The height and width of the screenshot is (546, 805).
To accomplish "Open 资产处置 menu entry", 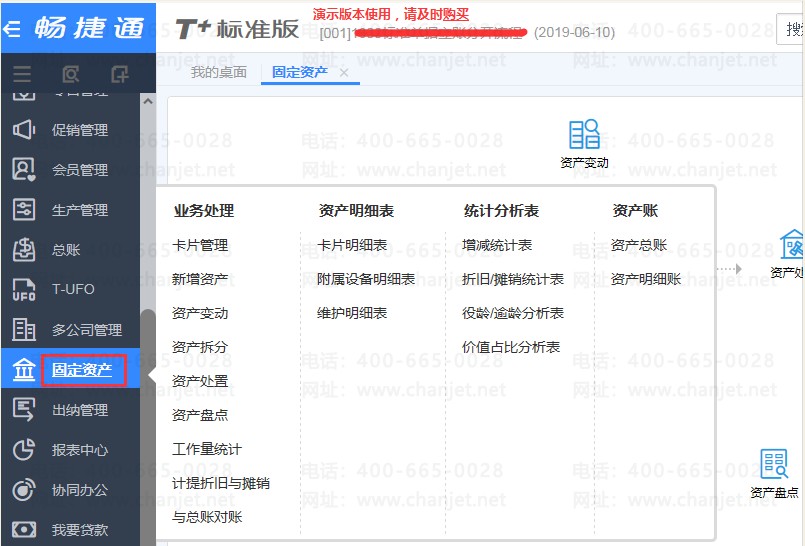I will [200, 381].
